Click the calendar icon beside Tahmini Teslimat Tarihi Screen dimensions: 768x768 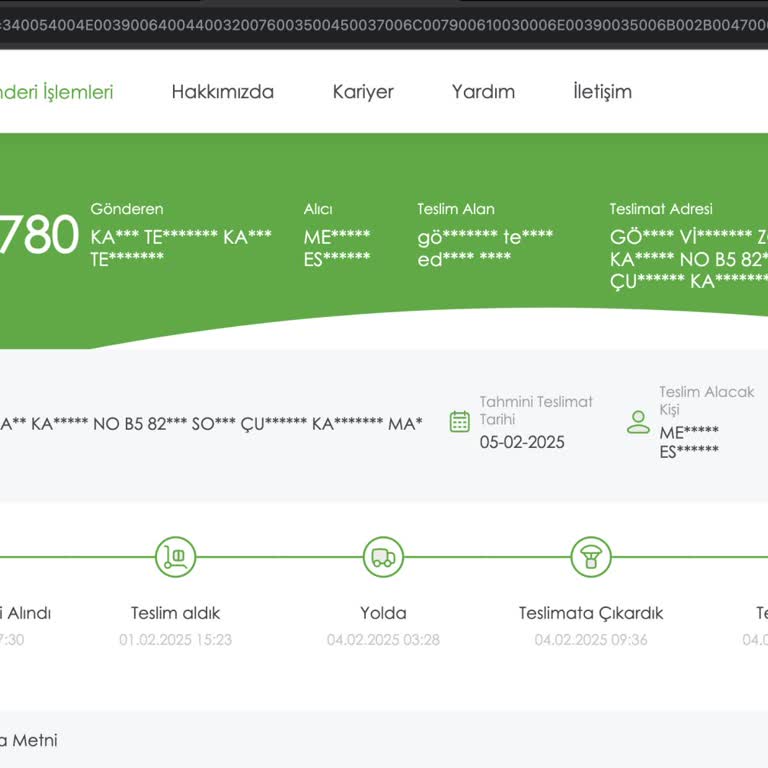pyautogui.click(x=459, y=422)
